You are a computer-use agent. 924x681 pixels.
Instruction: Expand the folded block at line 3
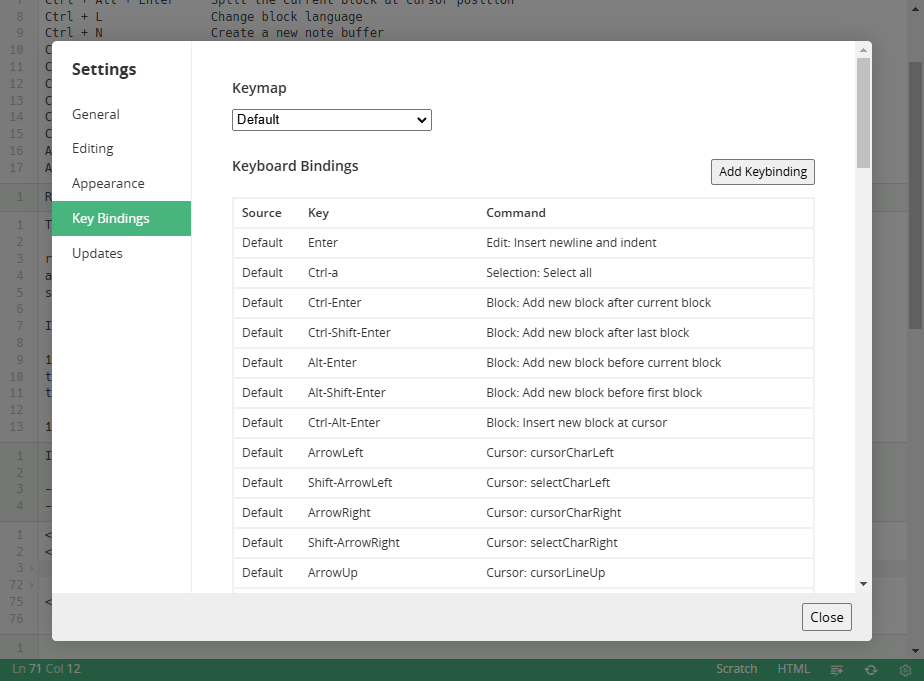(x=30, y=567)
